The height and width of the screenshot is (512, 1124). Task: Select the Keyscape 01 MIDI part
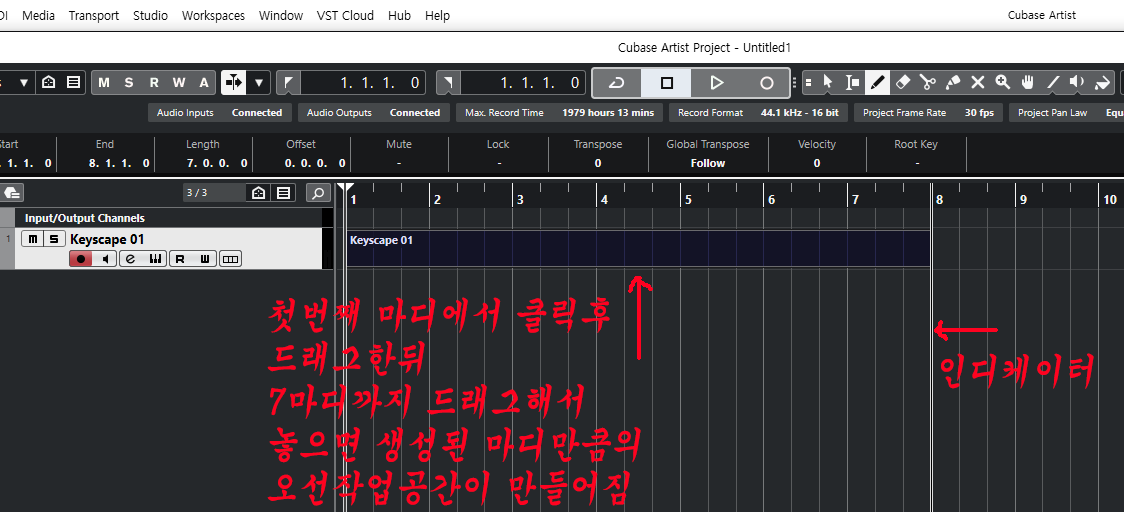coord(638,248)
